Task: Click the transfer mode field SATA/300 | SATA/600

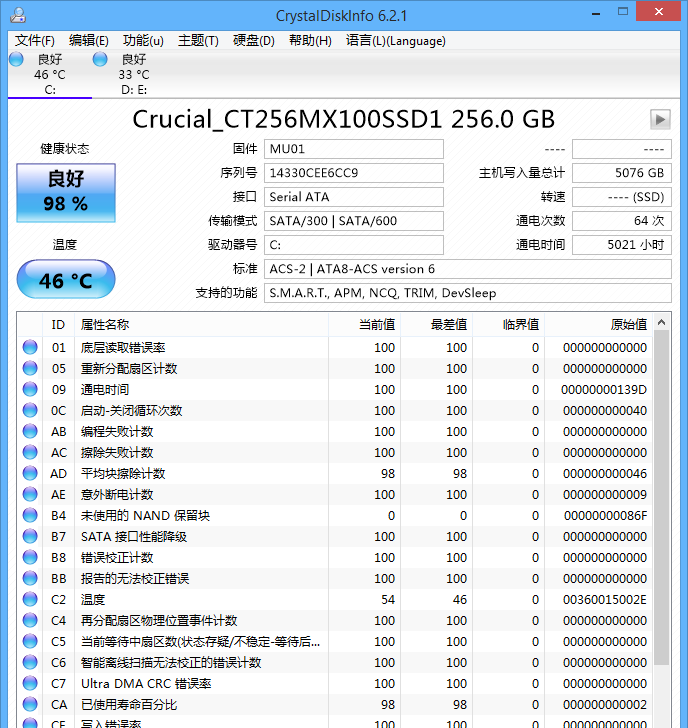Action: coord(354,221)
